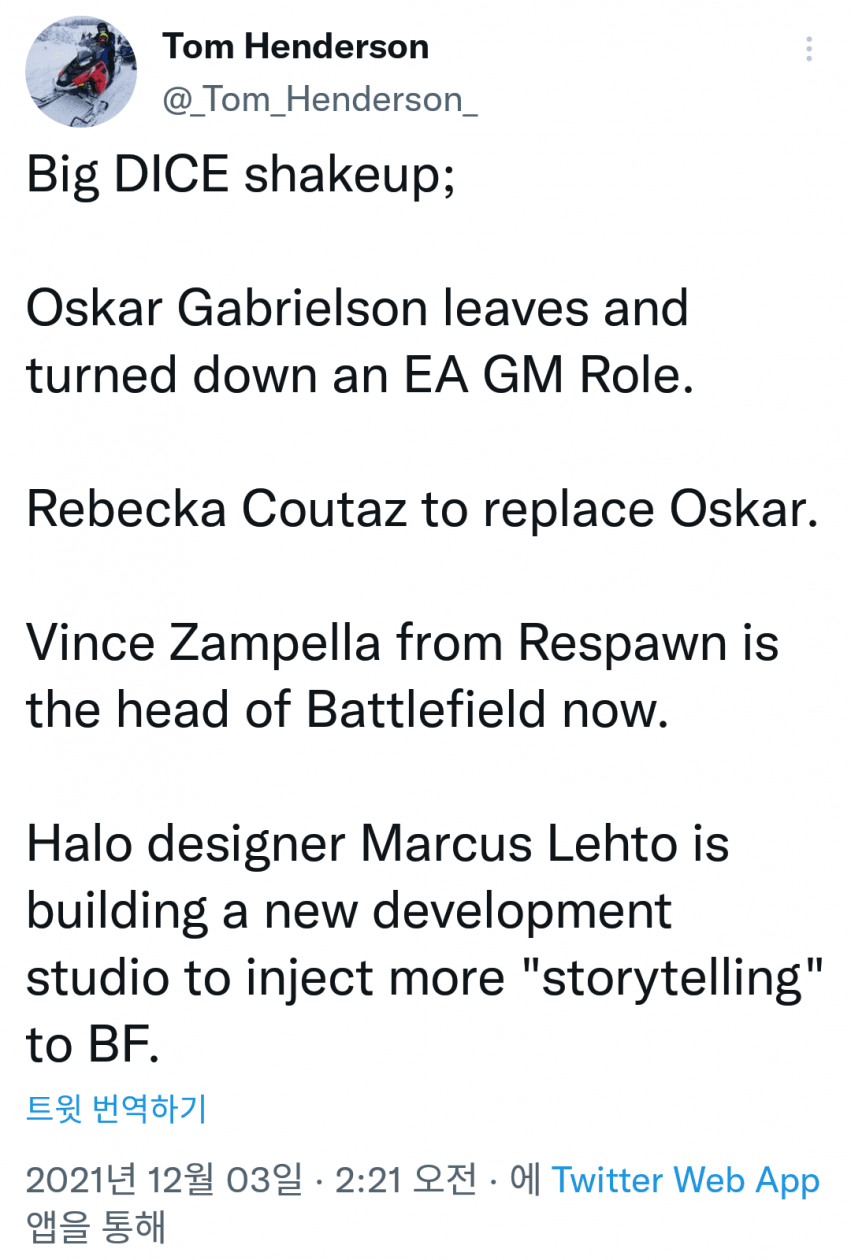Click the final "to BF." line
Image resolution: width=850 pixels, height=1260 pixels.
(x=93, y=1046)
